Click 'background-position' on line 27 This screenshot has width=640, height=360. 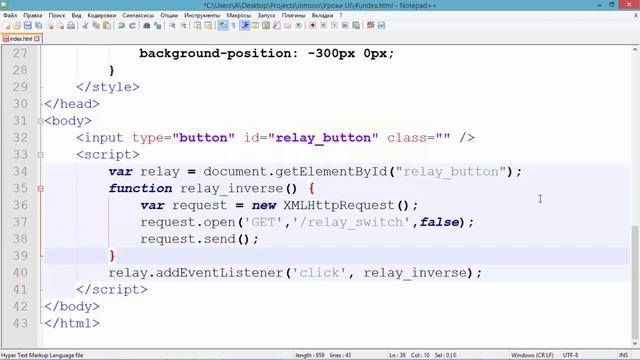tap(215, 53)
